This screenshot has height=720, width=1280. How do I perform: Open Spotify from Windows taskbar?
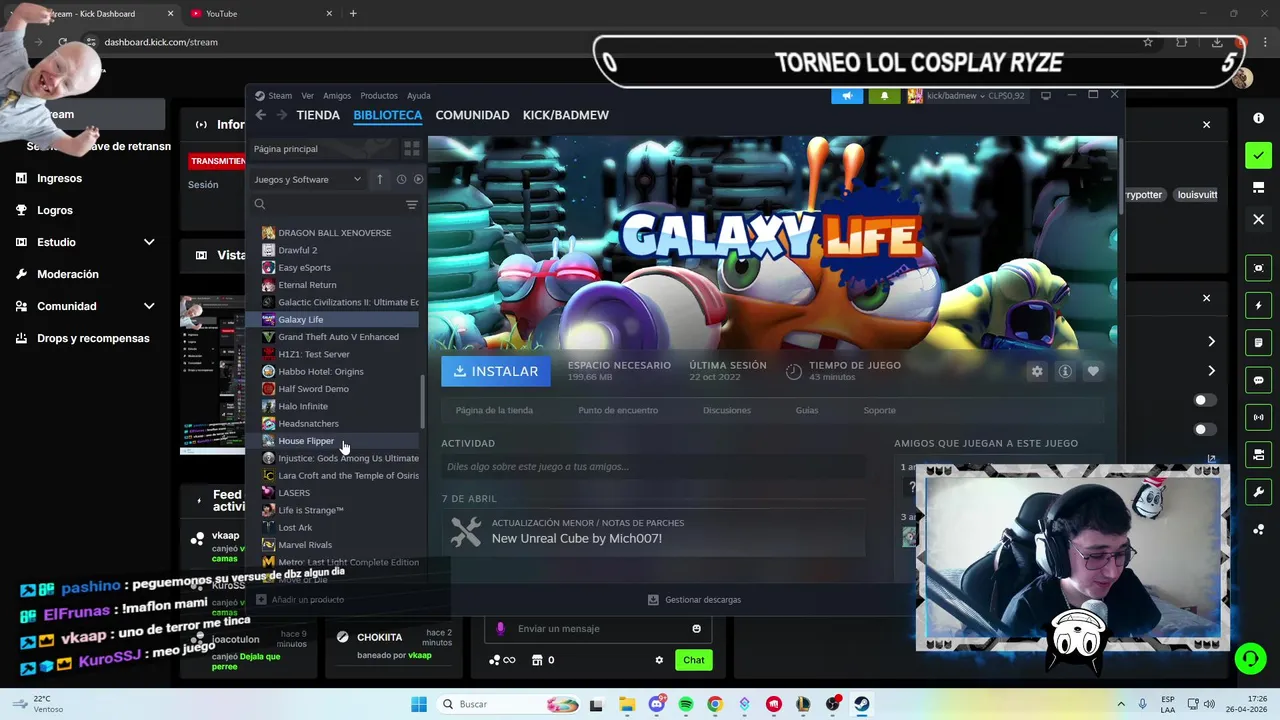686,704
